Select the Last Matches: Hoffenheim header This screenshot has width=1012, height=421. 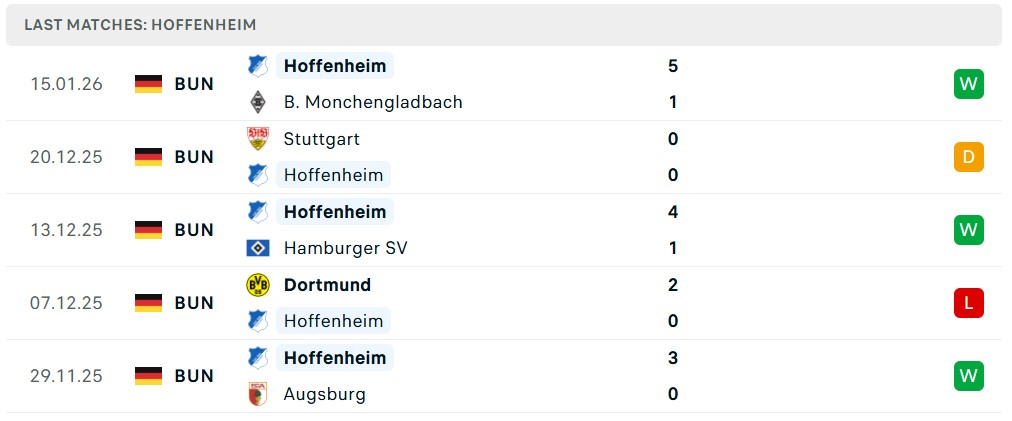point(140,24)
